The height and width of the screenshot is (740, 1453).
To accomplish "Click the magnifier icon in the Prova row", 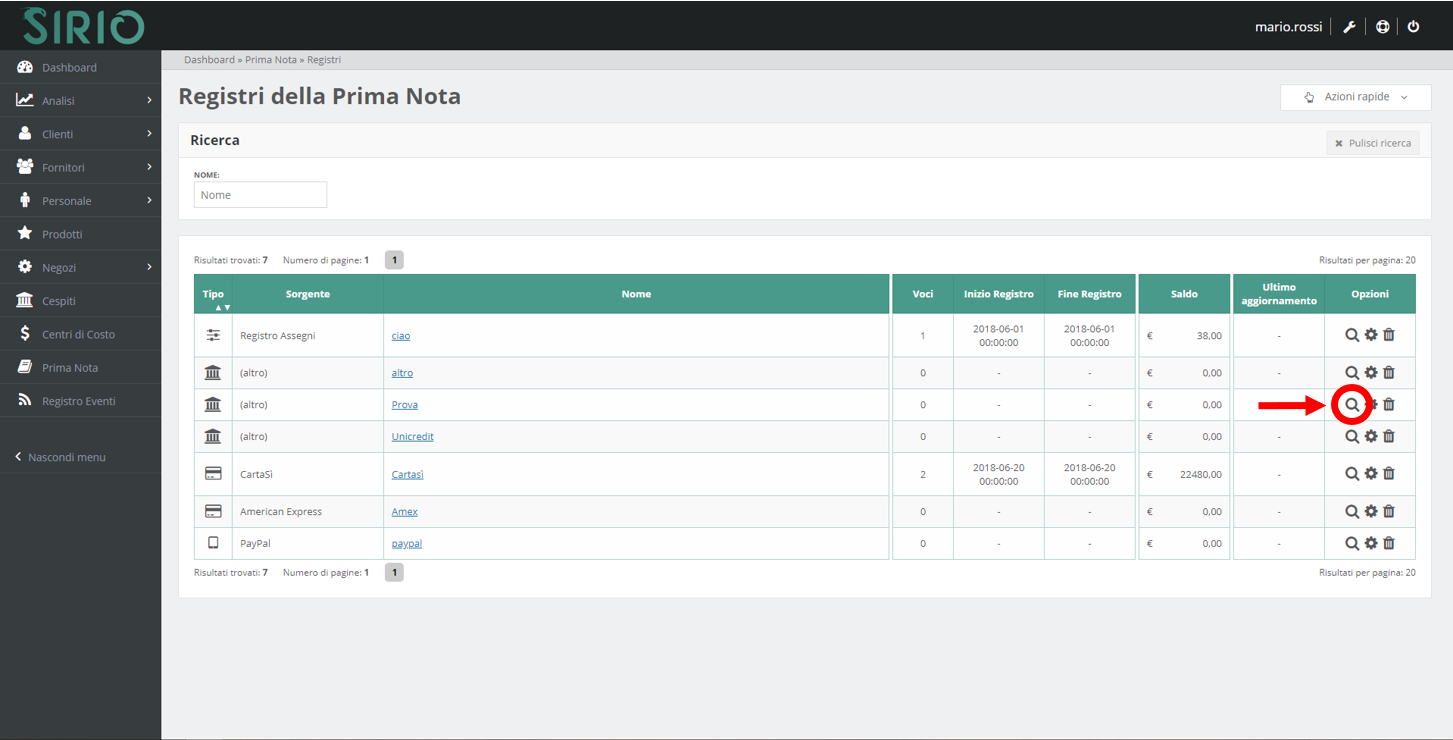I will tap(1352, 405).
